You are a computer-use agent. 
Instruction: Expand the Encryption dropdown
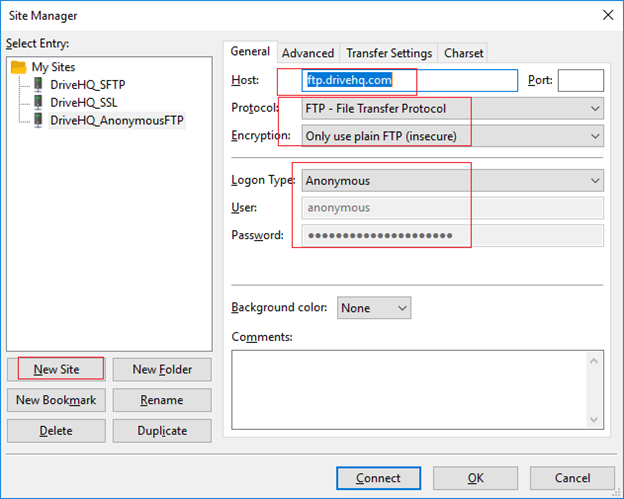(453, 135)
